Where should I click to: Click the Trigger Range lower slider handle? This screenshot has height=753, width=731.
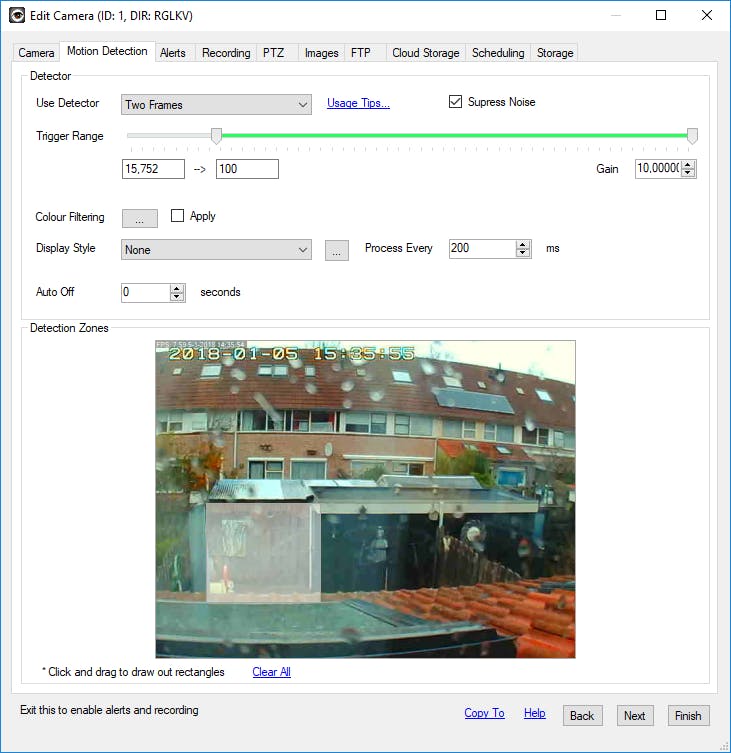point(217,136)
